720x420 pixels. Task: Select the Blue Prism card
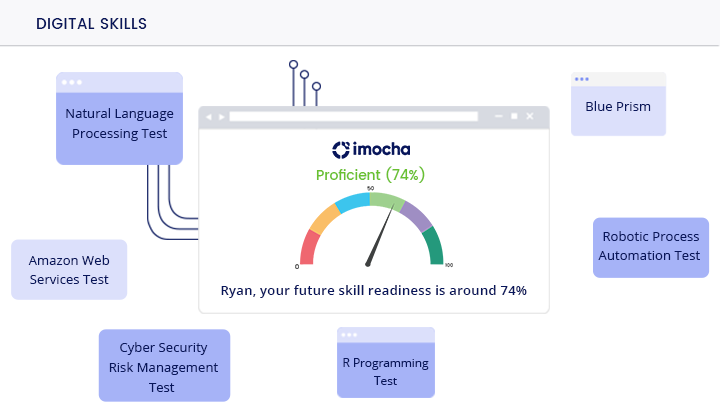click(618, 104)
